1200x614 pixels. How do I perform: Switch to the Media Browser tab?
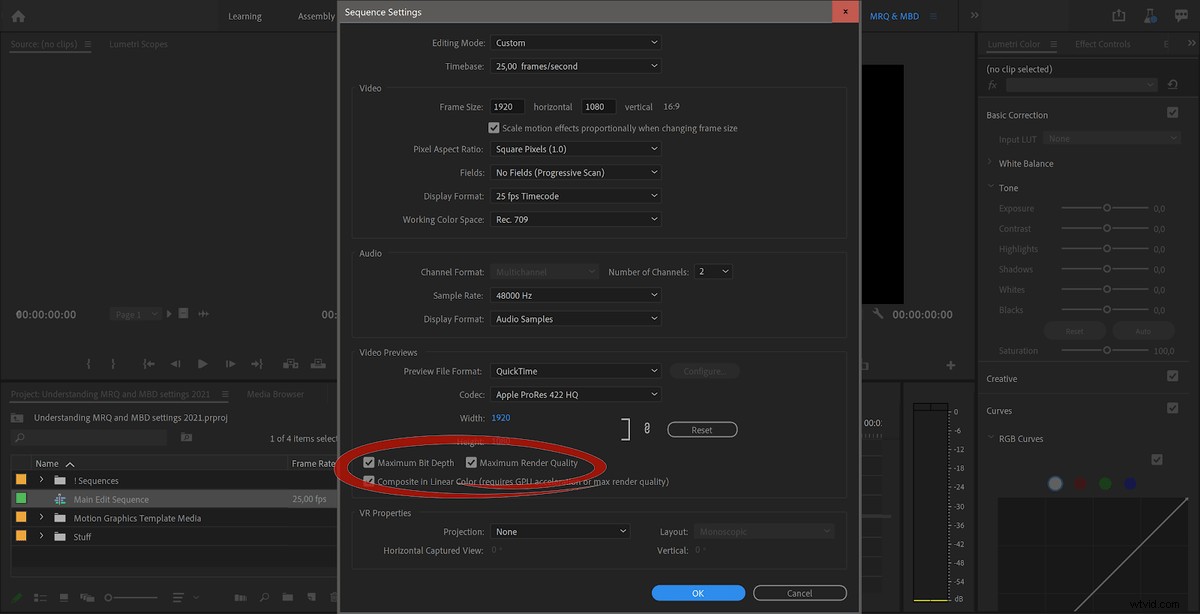(x=275, y=394)
